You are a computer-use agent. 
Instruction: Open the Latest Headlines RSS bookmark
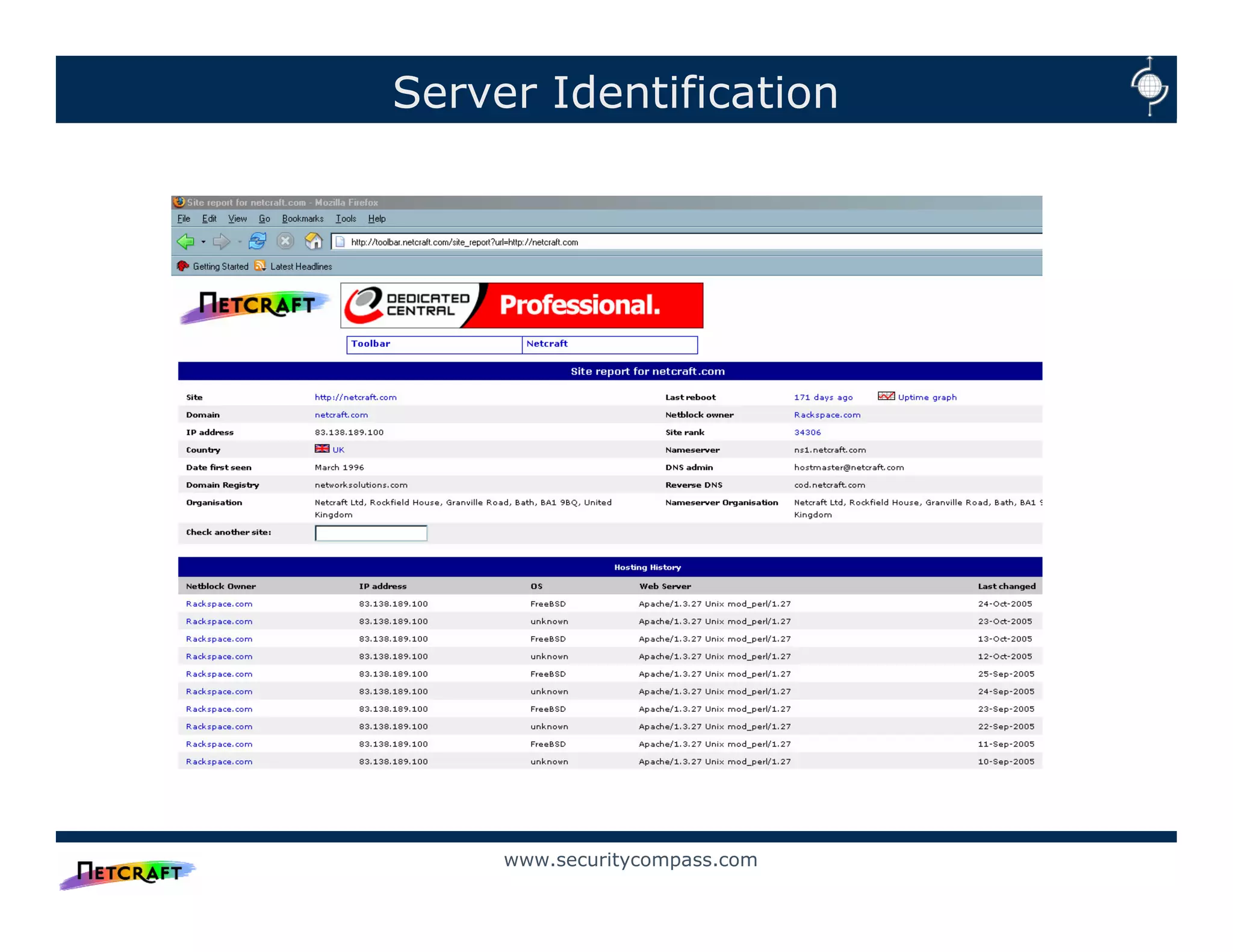tap(293, 267)
